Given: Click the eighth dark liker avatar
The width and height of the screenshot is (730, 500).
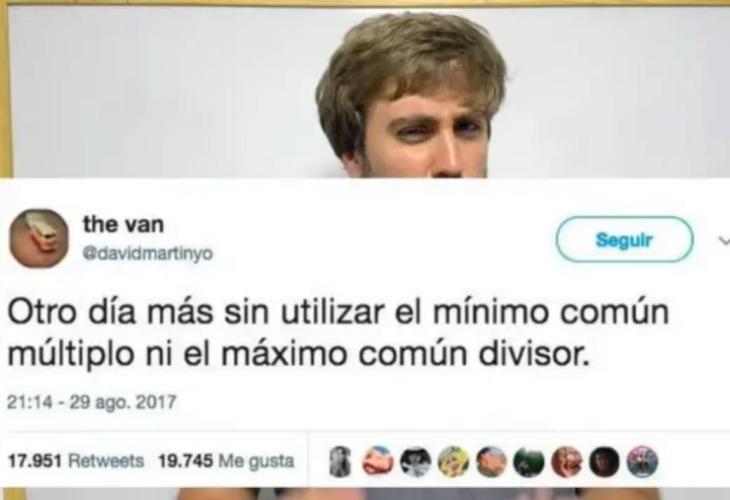Looking at the screenshot, I should tap(605, 461).
